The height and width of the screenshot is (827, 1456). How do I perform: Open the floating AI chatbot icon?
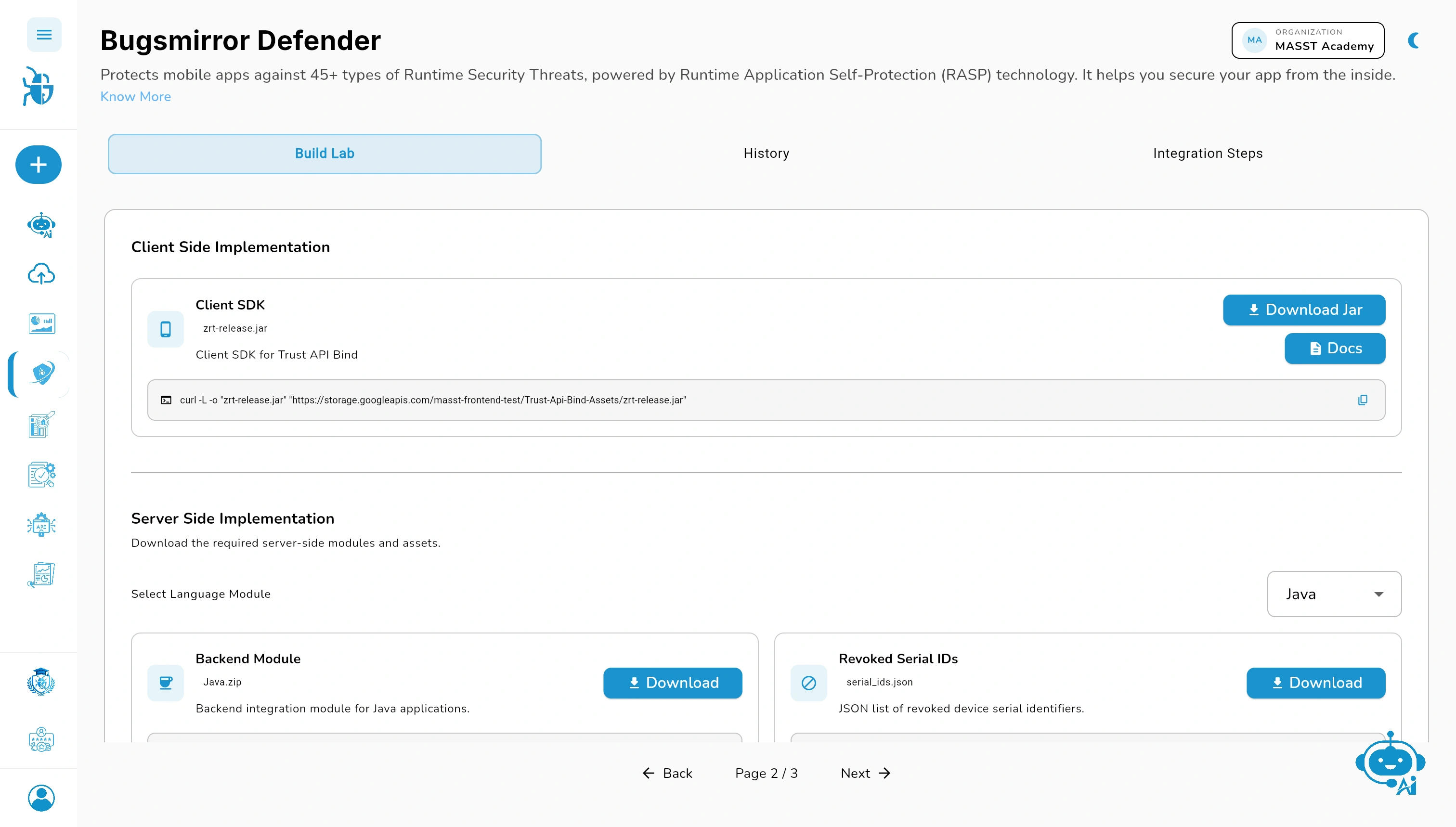click(x=1390, y=764)
